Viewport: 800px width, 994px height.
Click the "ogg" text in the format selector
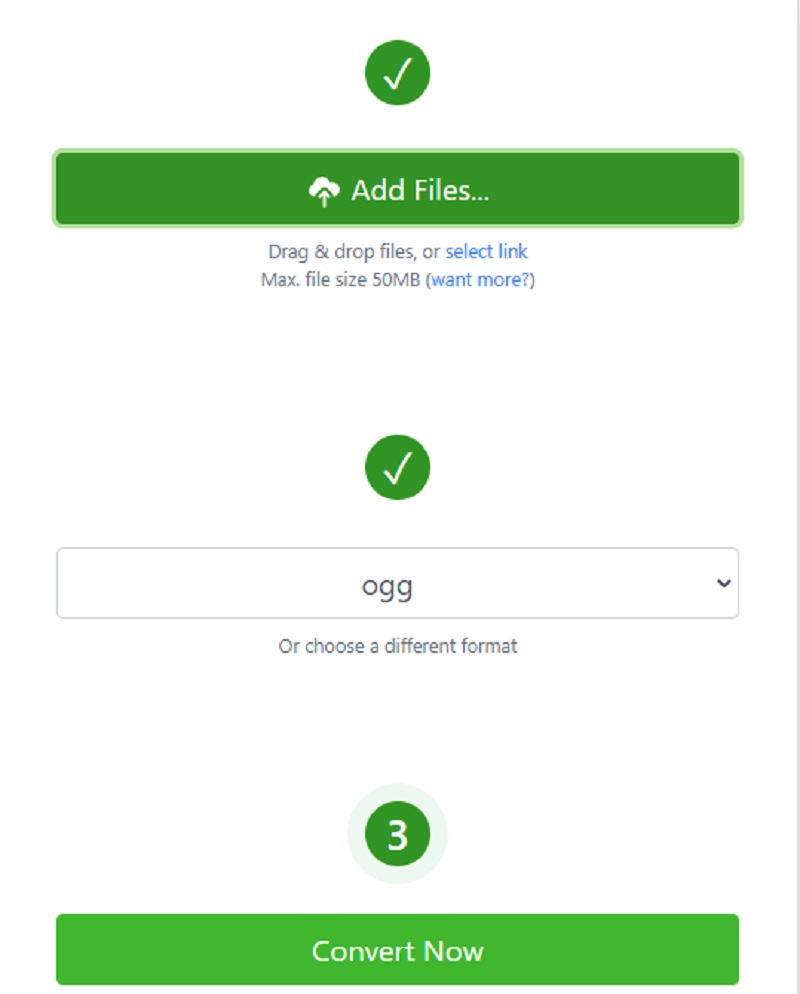(387, 587)
